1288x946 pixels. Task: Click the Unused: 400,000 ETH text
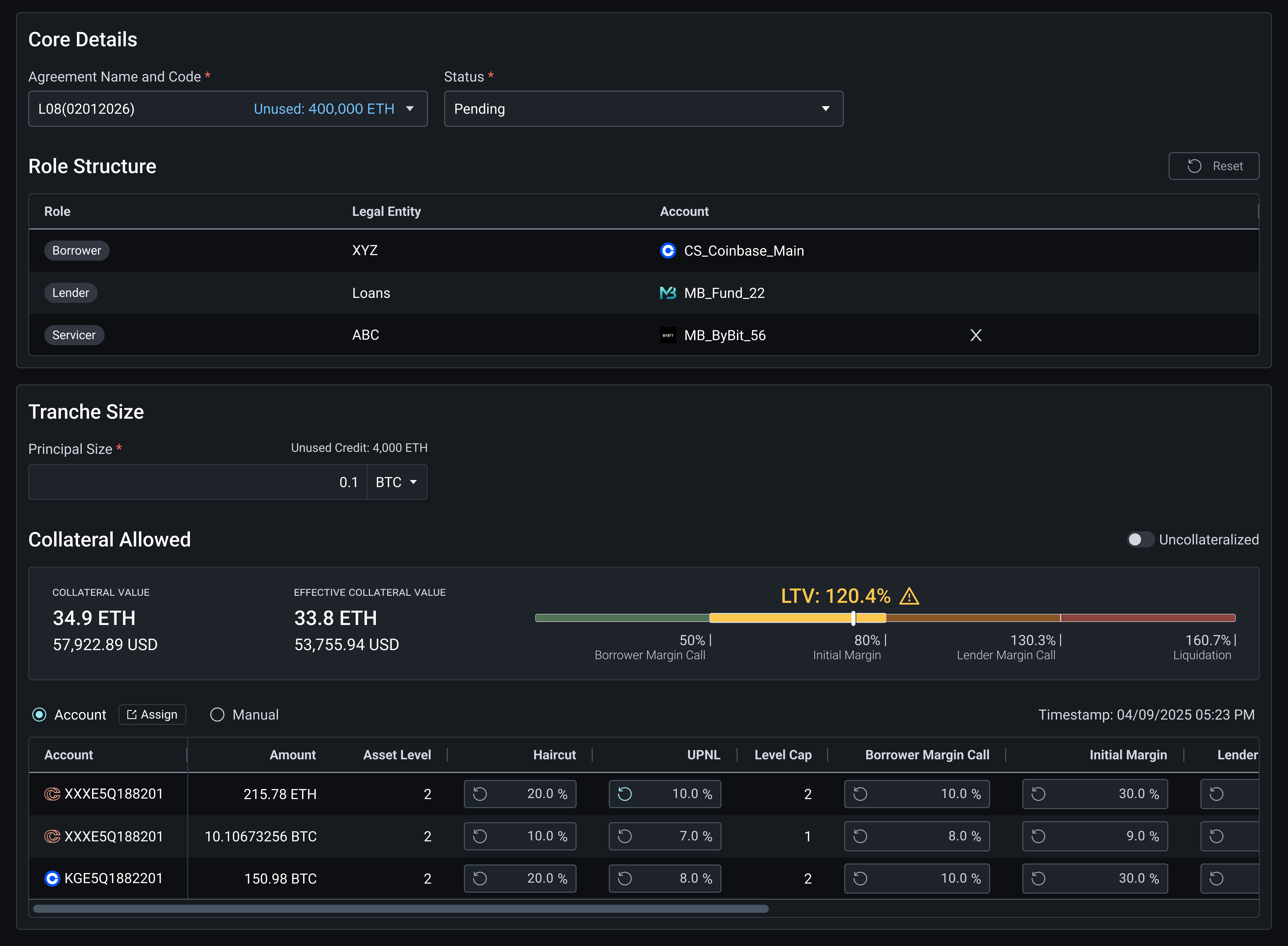click(324, 109)
